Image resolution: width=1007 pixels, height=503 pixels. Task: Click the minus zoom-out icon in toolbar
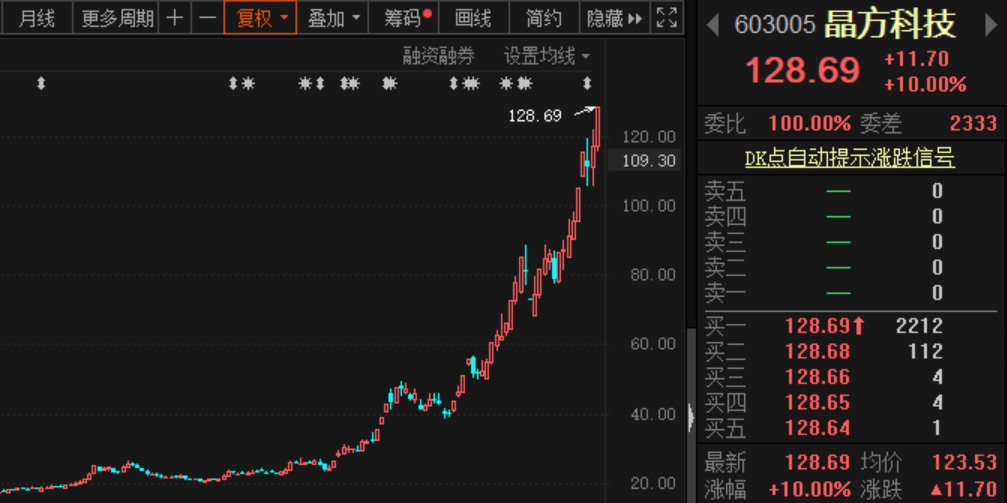(207, 18)
